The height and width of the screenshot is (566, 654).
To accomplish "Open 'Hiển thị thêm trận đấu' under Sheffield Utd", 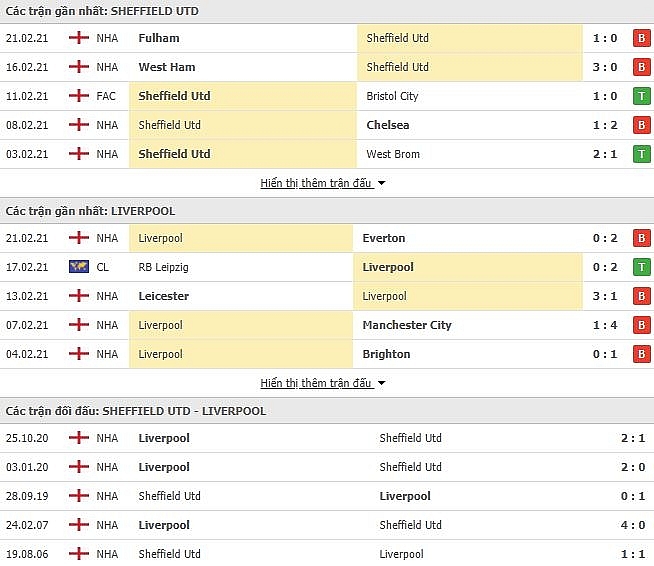I will [x=316, y=183].
